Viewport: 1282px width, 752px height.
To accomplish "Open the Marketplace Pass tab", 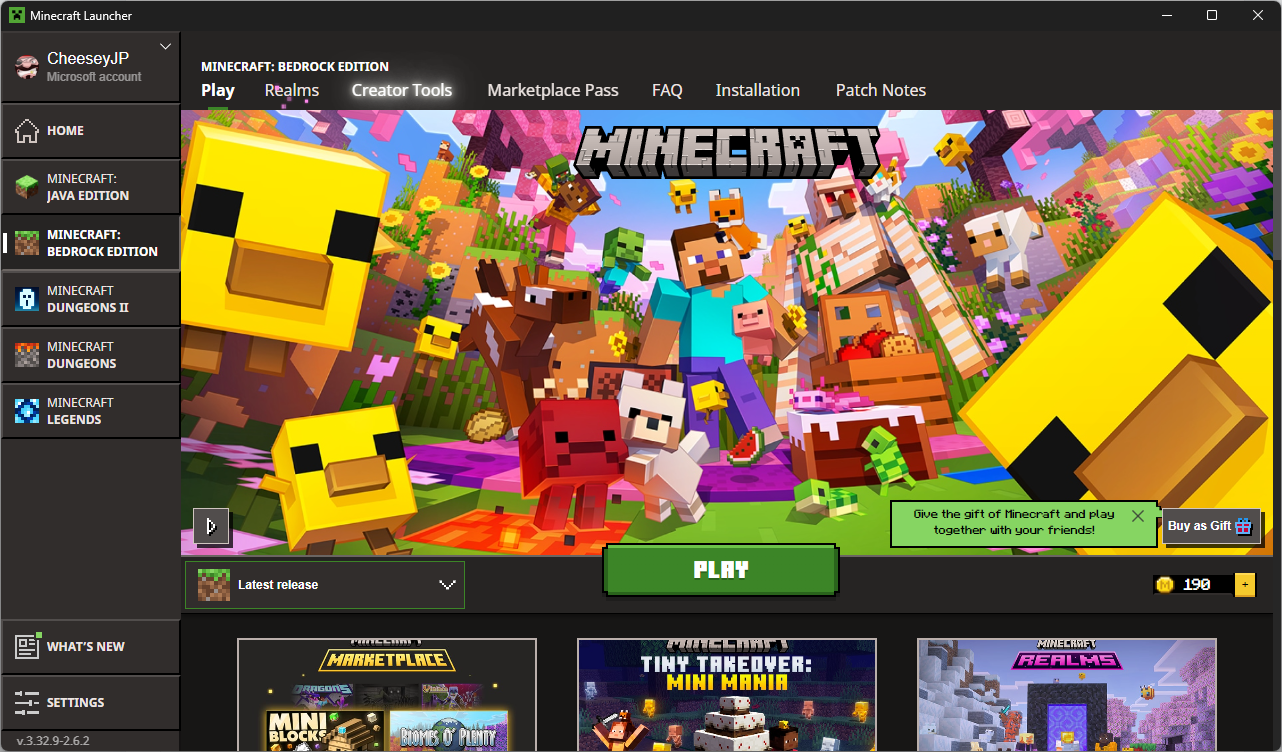I will click(x=553, y=90).
